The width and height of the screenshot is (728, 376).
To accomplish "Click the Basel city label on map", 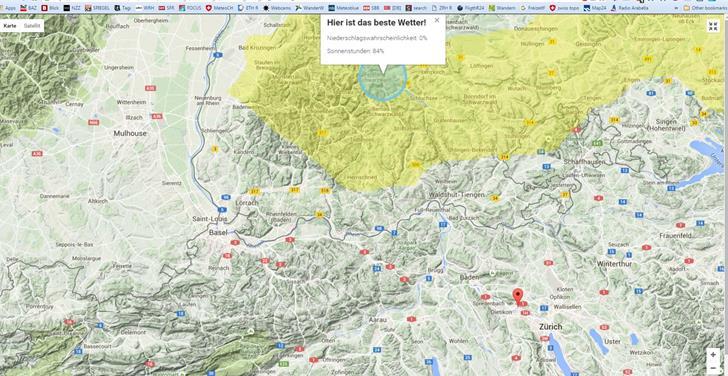I will [x=218, y=232].
